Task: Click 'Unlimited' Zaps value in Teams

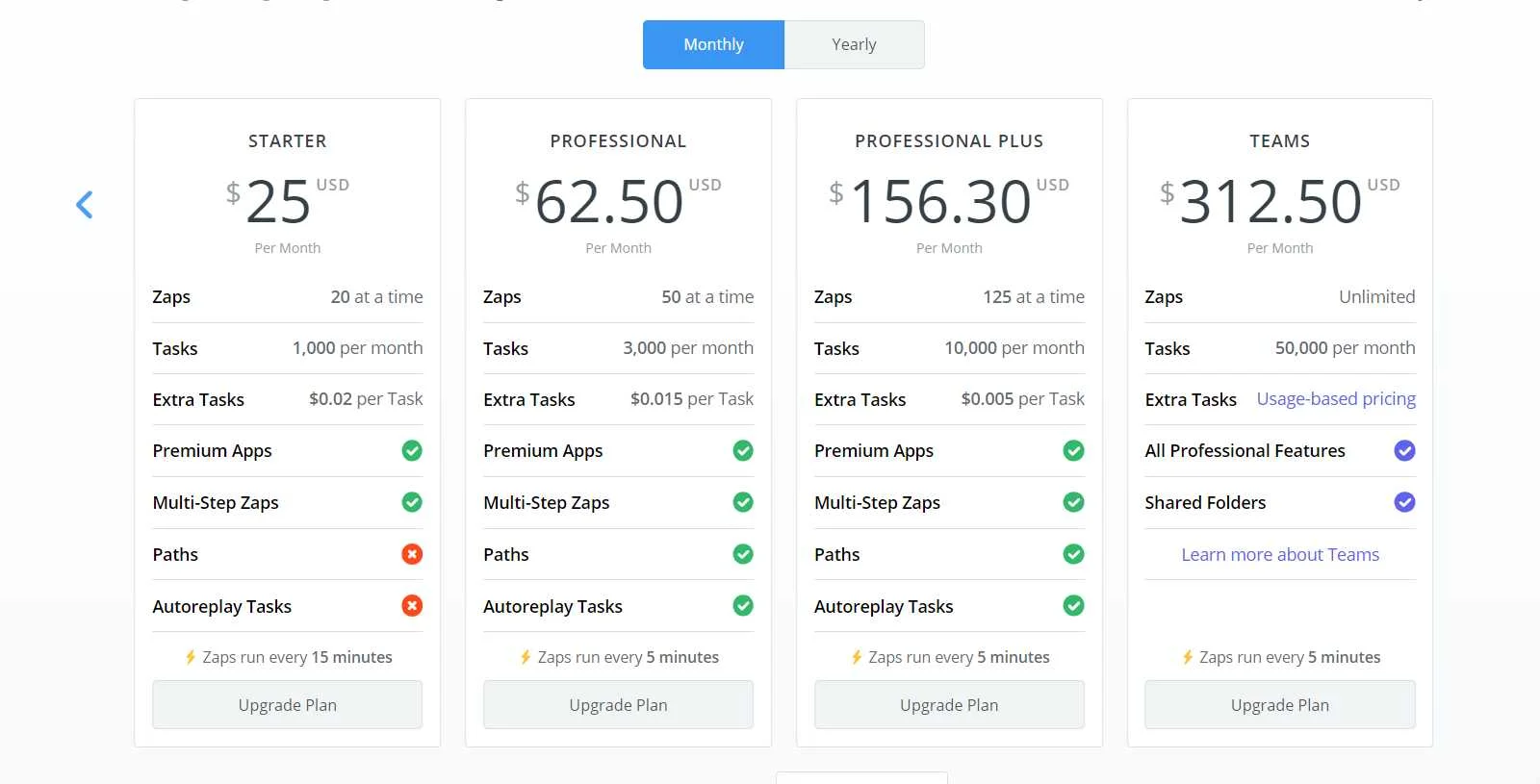Action: (x=1377, y=296)
